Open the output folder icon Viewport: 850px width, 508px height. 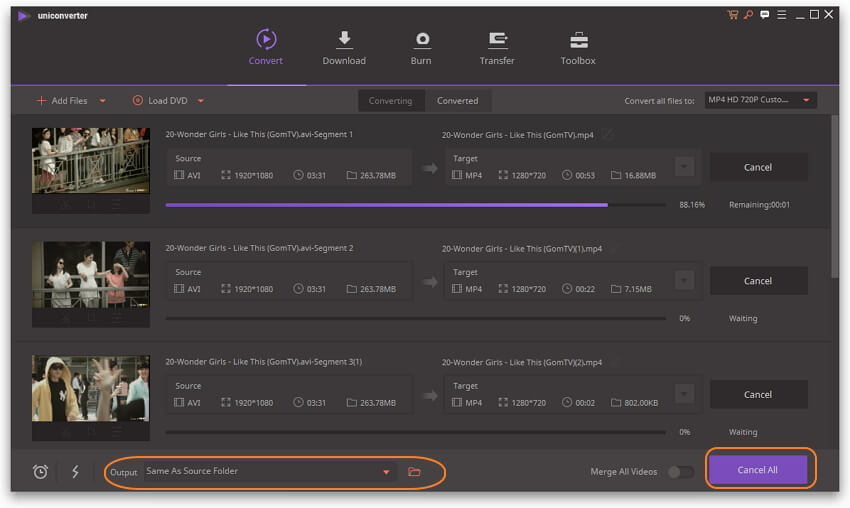pos(414,472)
